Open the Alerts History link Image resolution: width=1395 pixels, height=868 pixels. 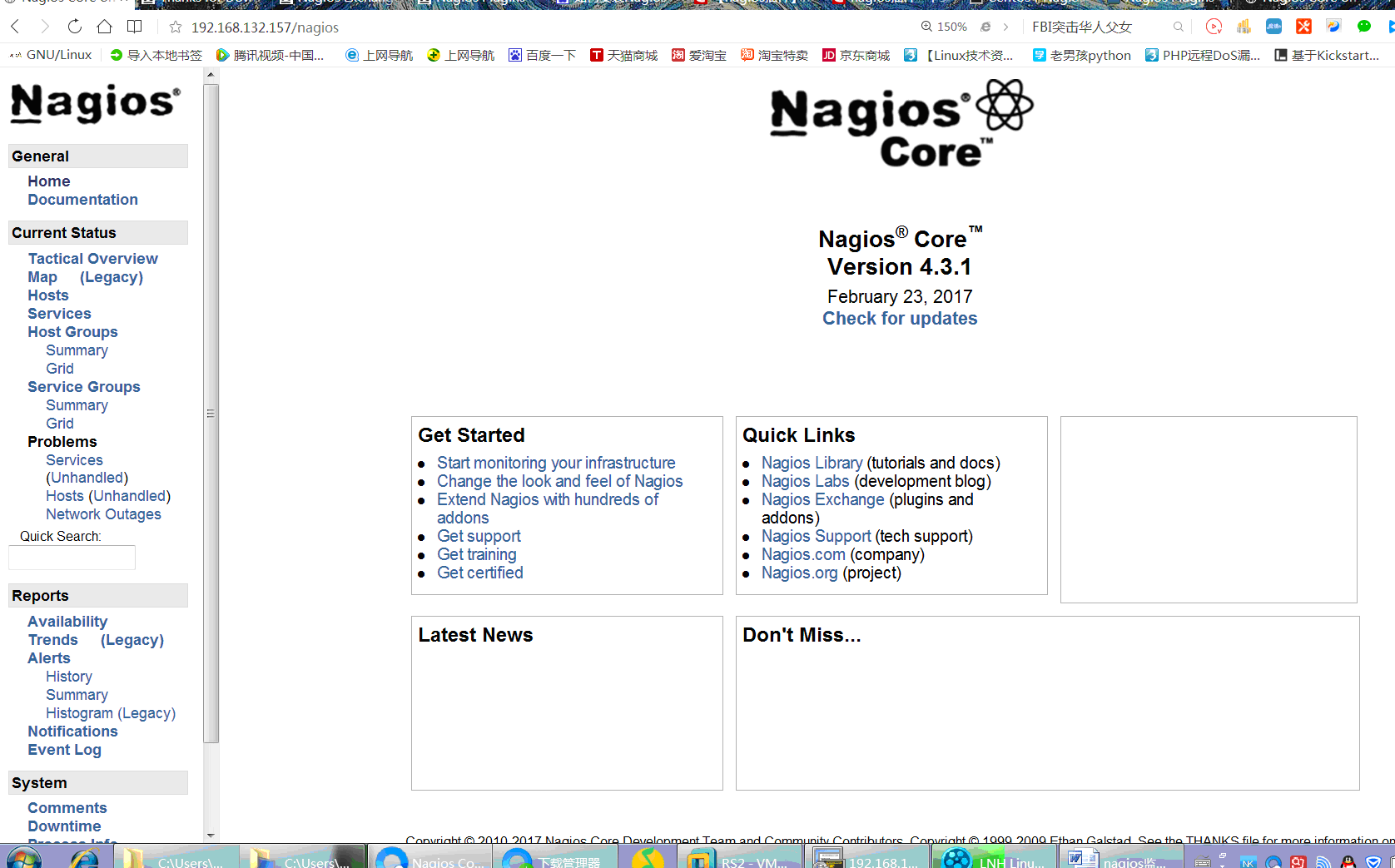coord(69,677)
